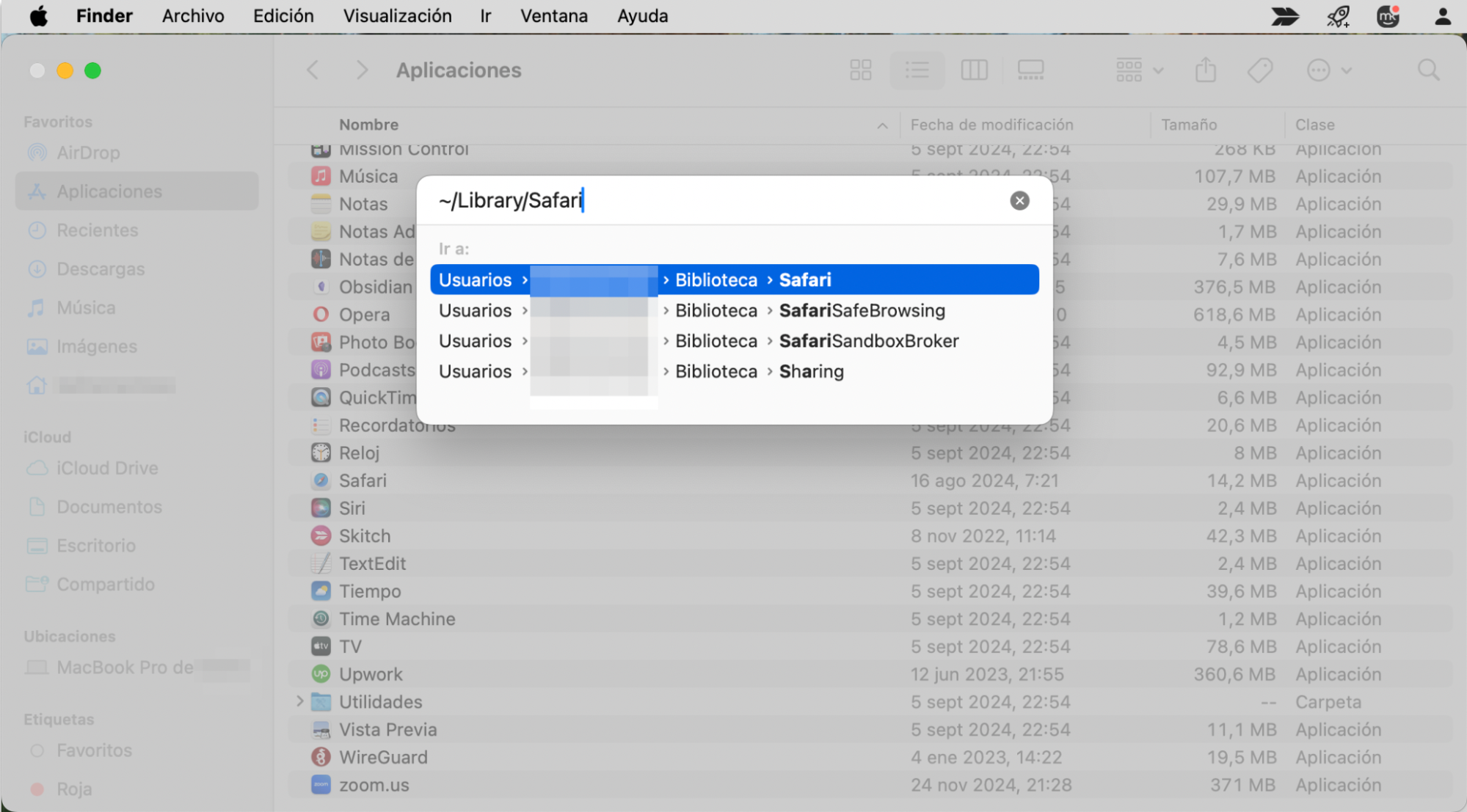Select the Vista Previa app icon
The height and width of the screenshot is (812, 1467).
[321, 730]
